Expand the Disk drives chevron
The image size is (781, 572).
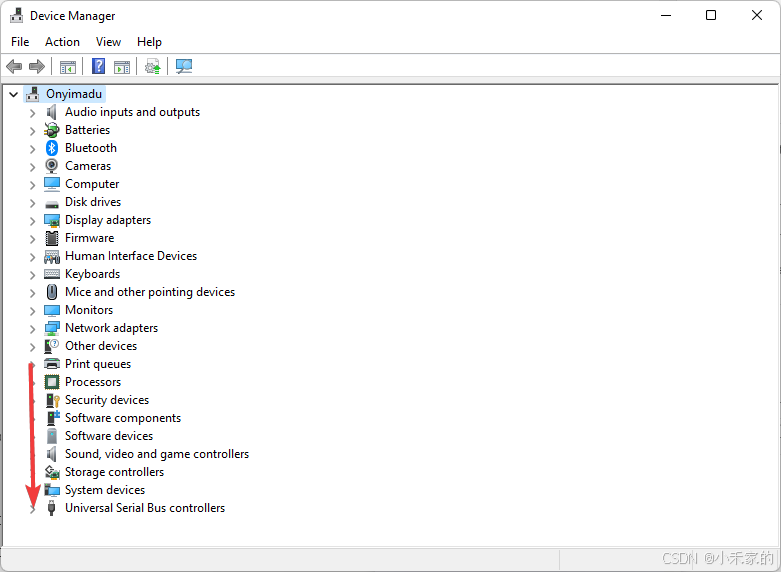(32, 203)
